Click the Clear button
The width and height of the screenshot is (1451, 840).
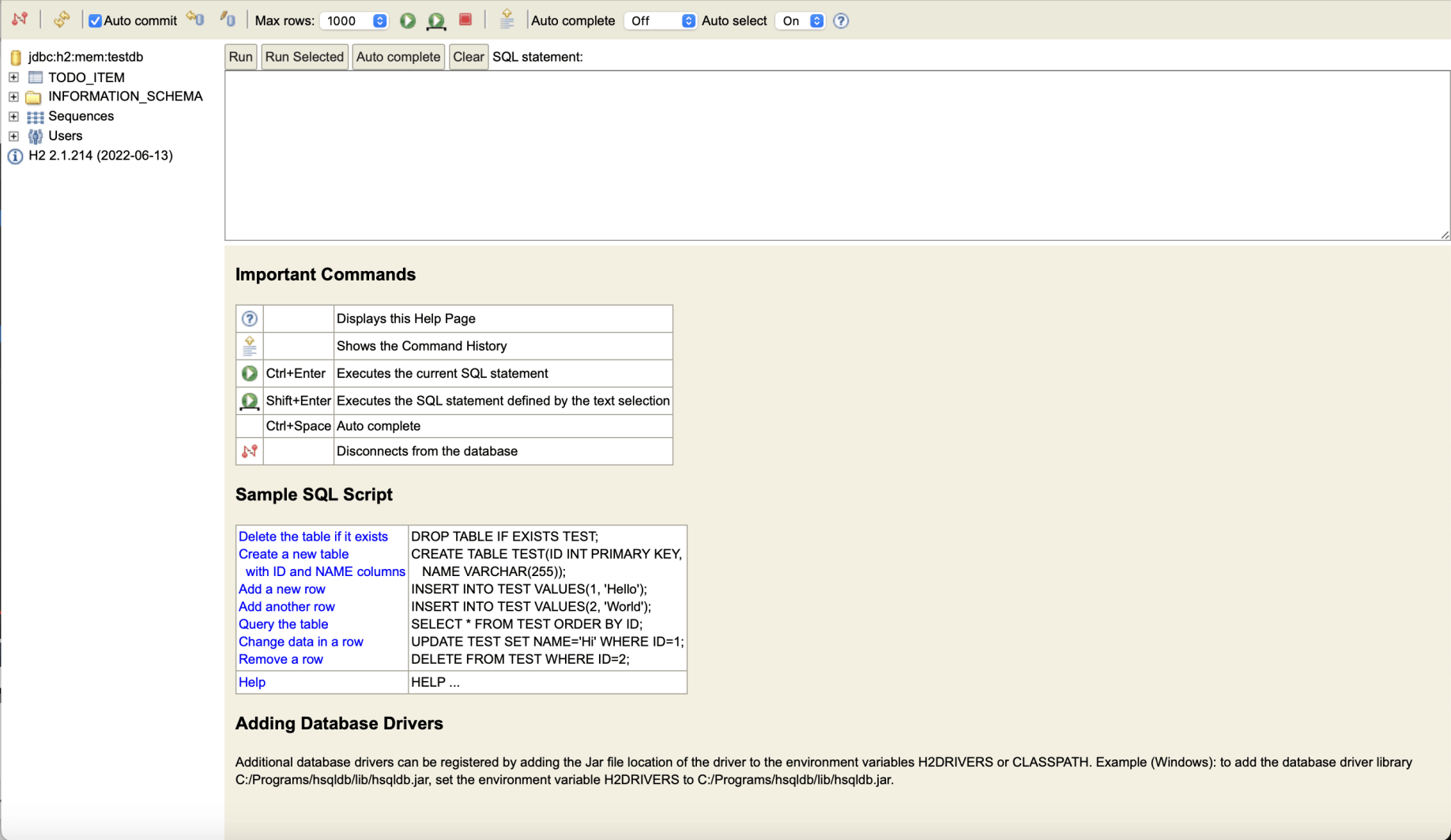point(468,57)
